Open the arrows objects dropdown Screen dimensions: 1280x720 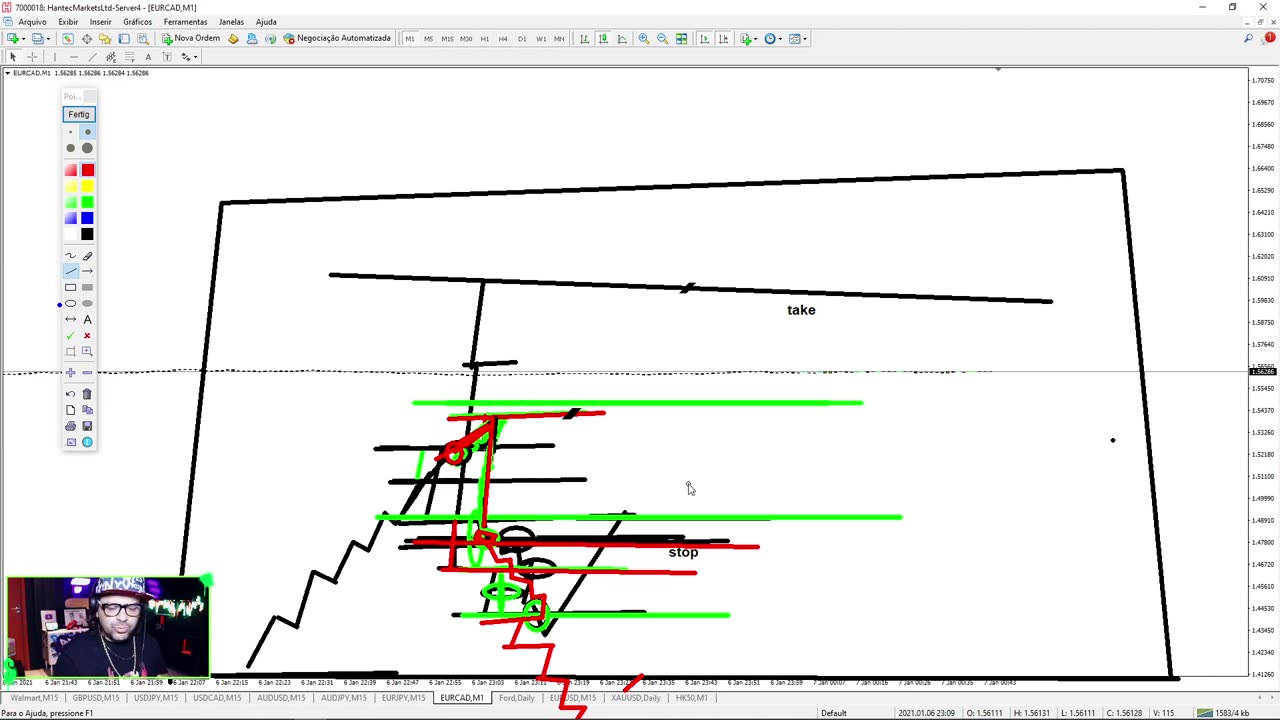pos(188,57)
